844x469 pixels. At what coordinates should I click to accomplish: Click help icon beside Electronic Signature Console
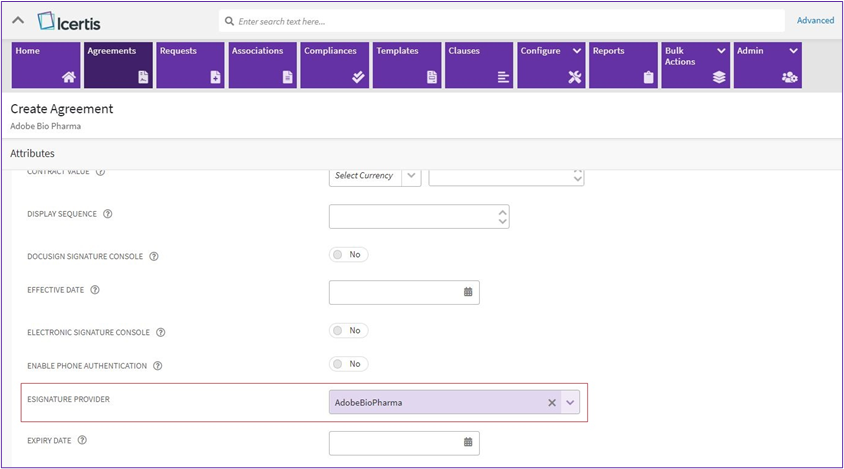(x=161, y=332)
